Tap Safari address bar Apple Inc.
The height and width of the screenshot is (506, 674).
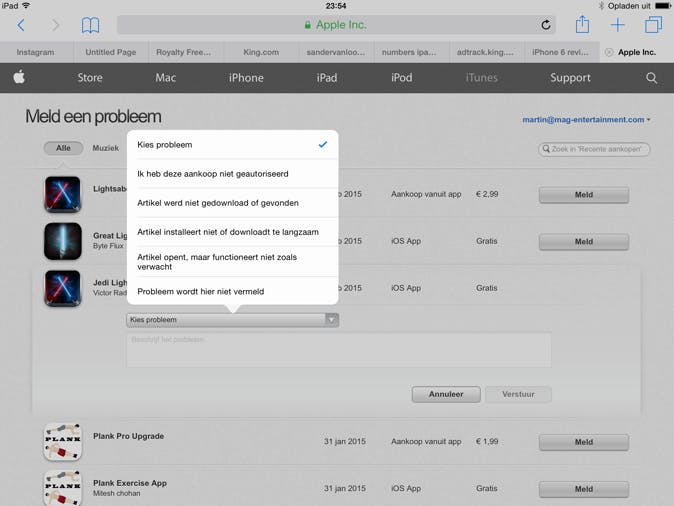coord(336,25)
